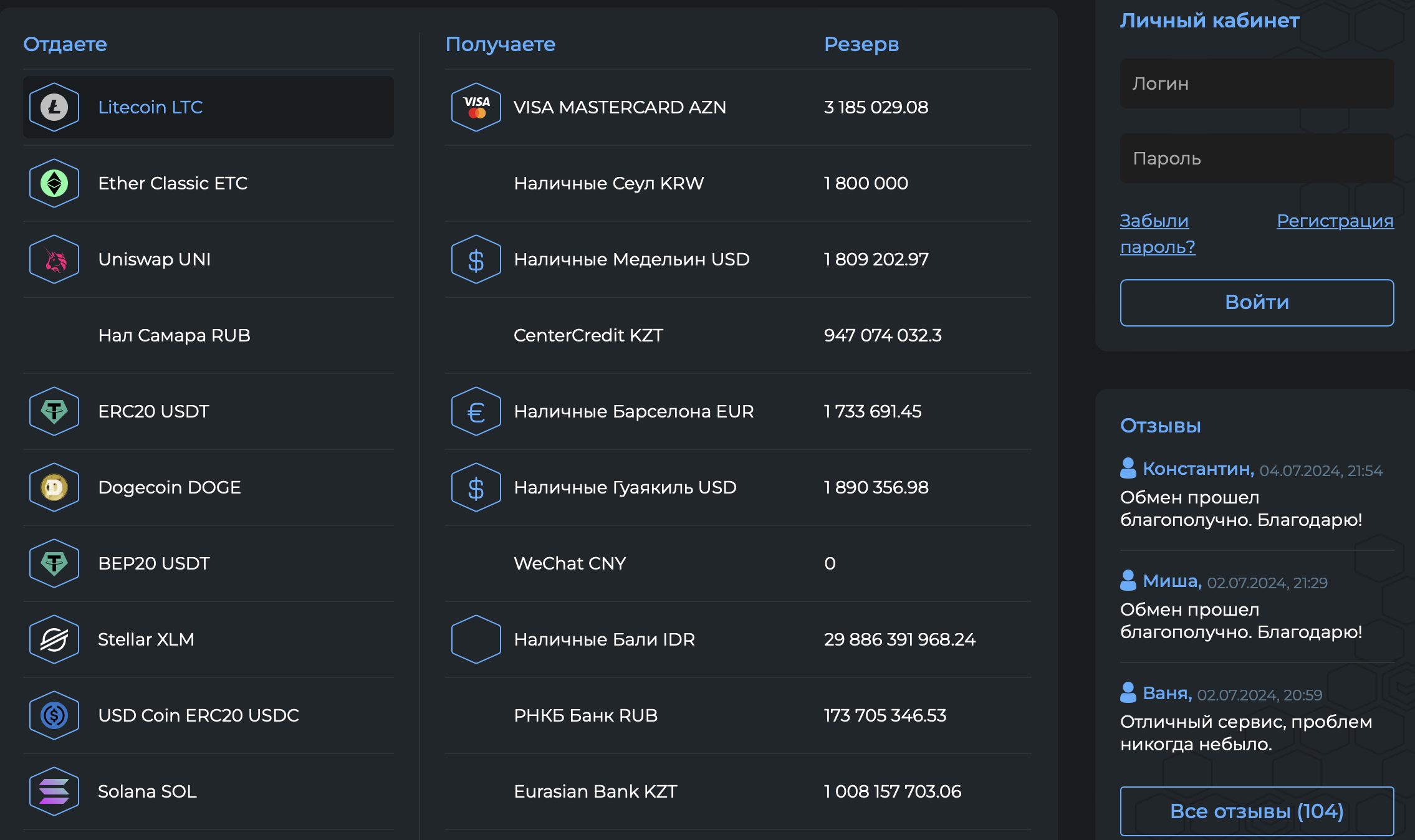Screen dimensions: 1415x840
Task: Click the VISA MASTERCARD AZN card icon
Action: 476,107
